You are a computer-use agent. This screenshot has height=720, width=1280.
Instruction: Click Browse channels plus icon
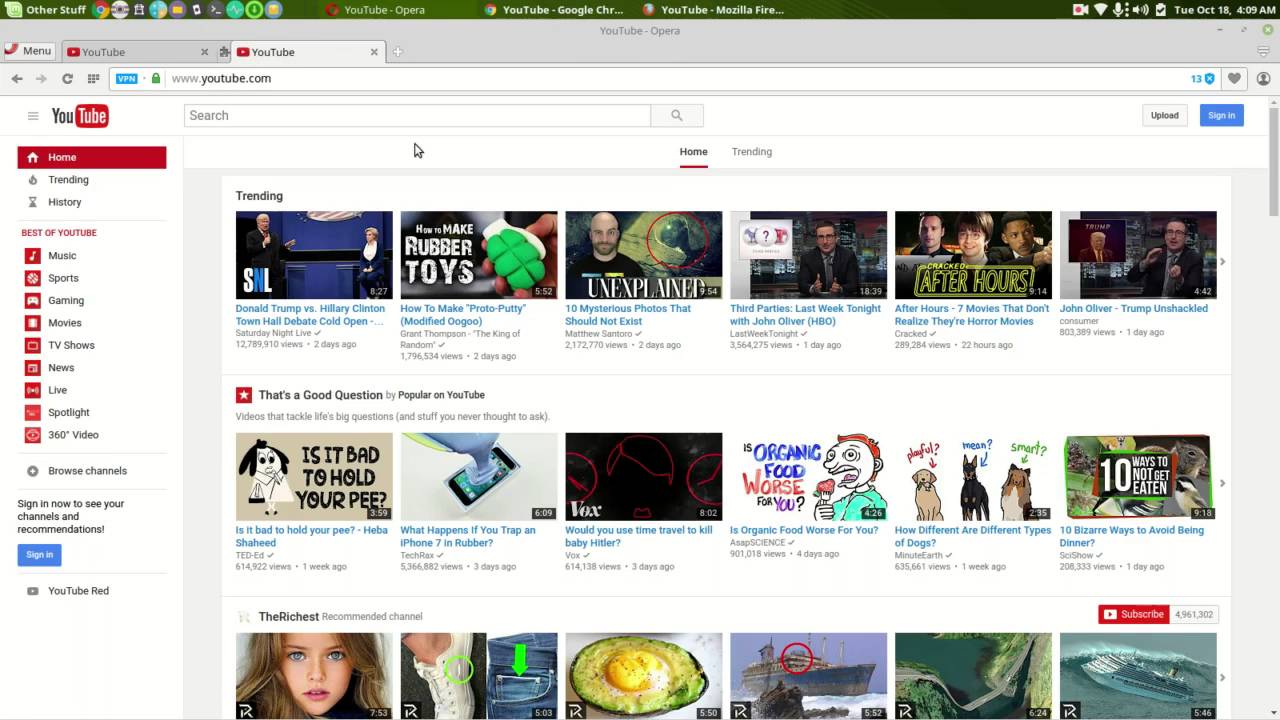pyautogui.click(x=33, y=471)
